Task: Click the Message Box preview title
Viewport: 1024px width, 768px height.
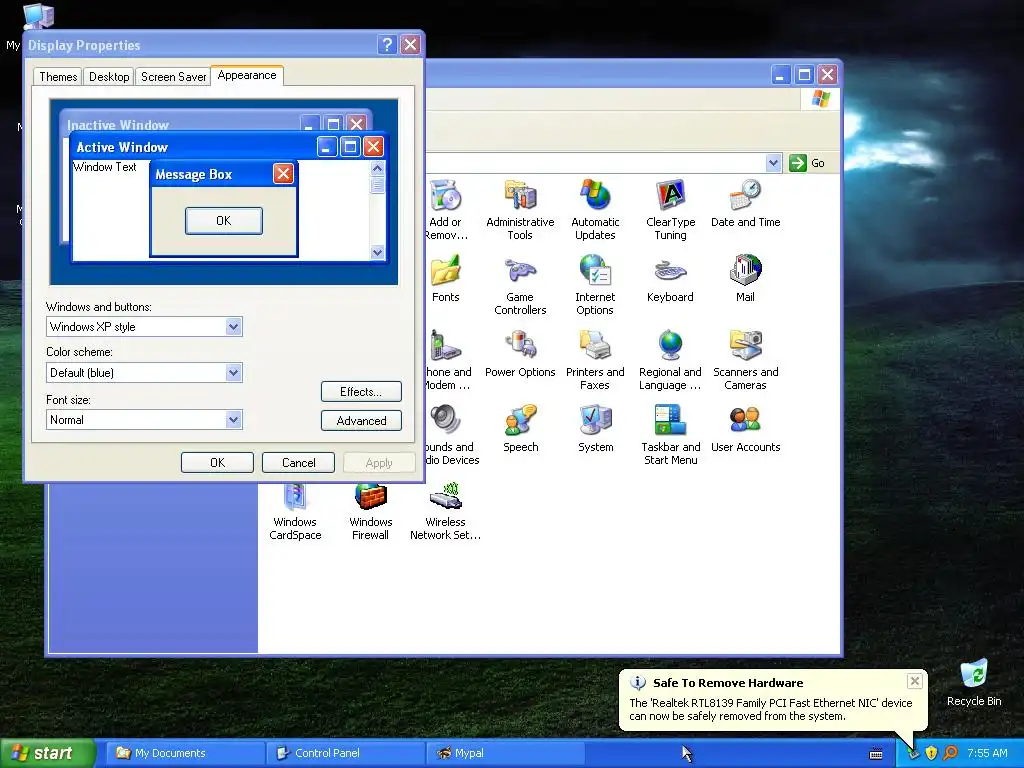Action: tap(193, 174)
